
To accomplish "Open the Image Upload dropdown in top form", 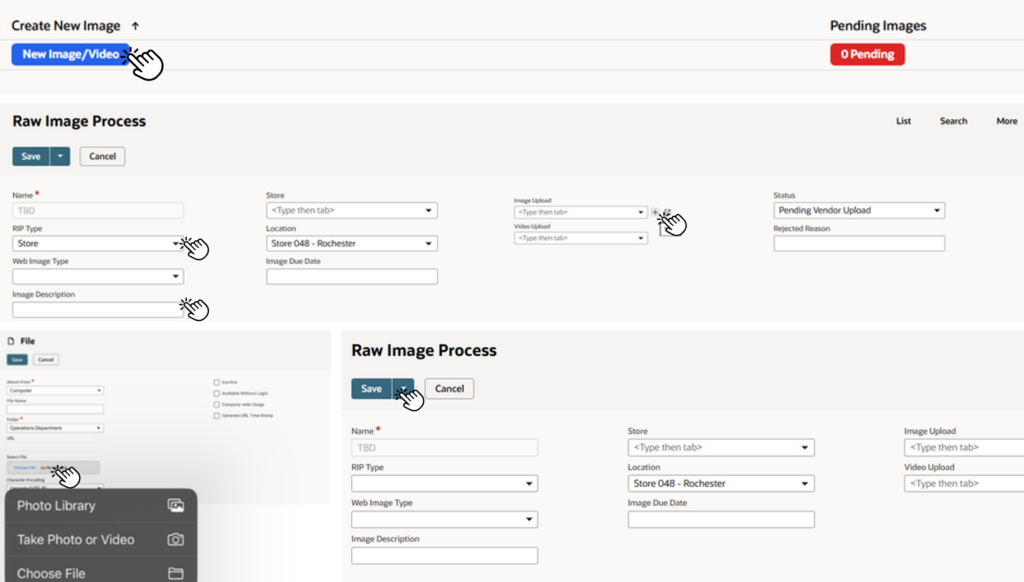I will (581, 212).
